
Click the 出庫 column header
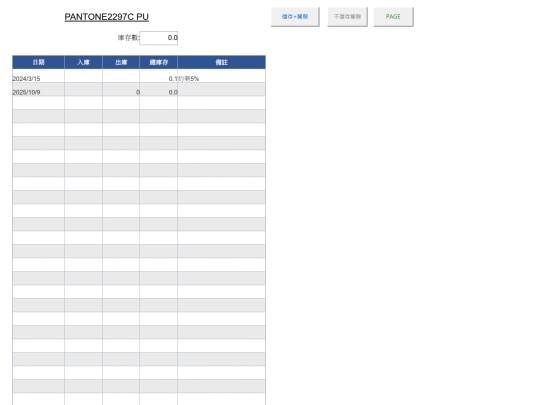[121, 62]
